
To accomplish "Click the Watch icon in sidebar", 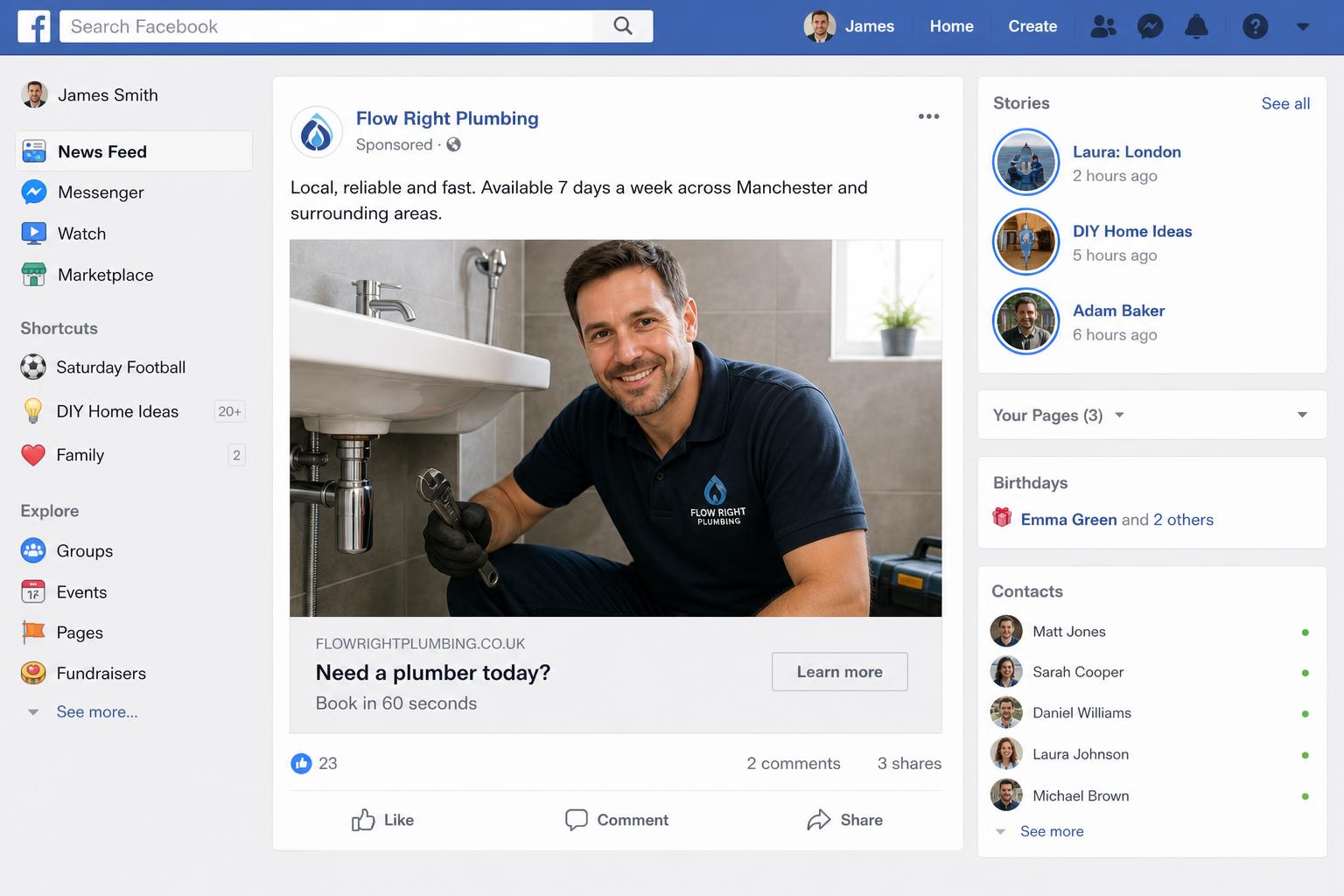I will pos(34,234).
